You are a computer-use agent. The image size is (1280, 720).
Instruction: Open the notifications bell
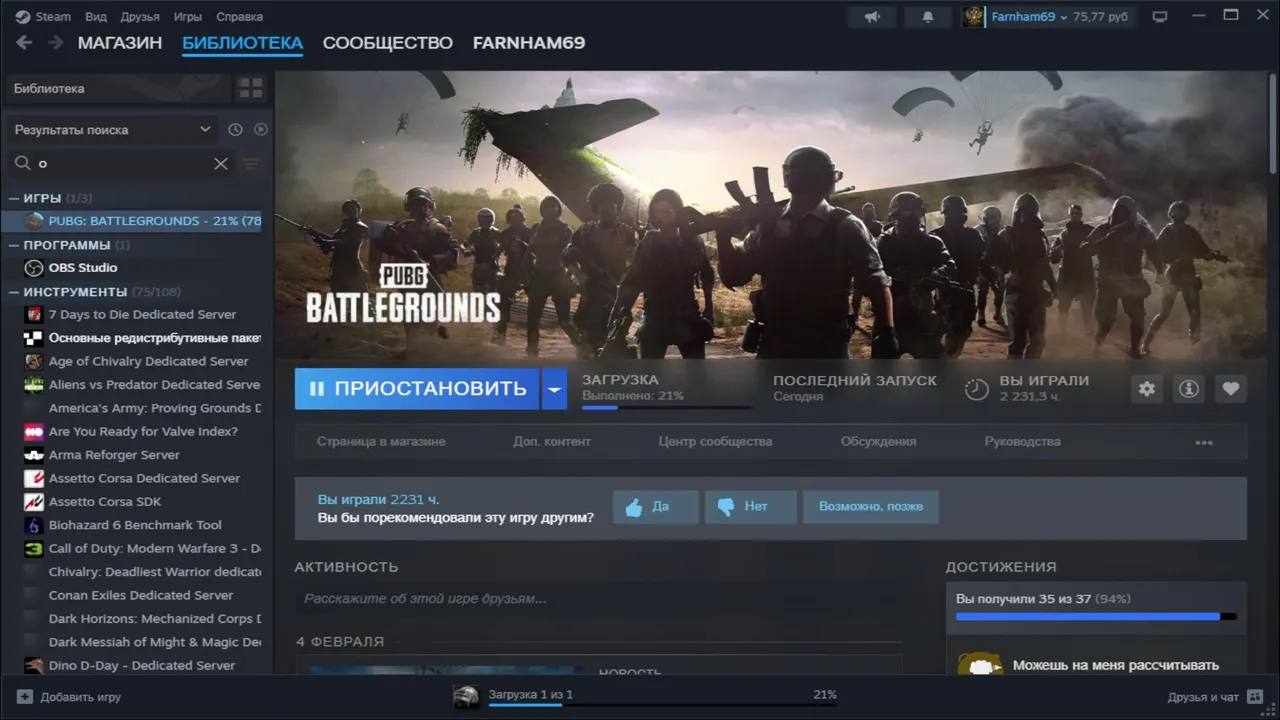point(928,17)
